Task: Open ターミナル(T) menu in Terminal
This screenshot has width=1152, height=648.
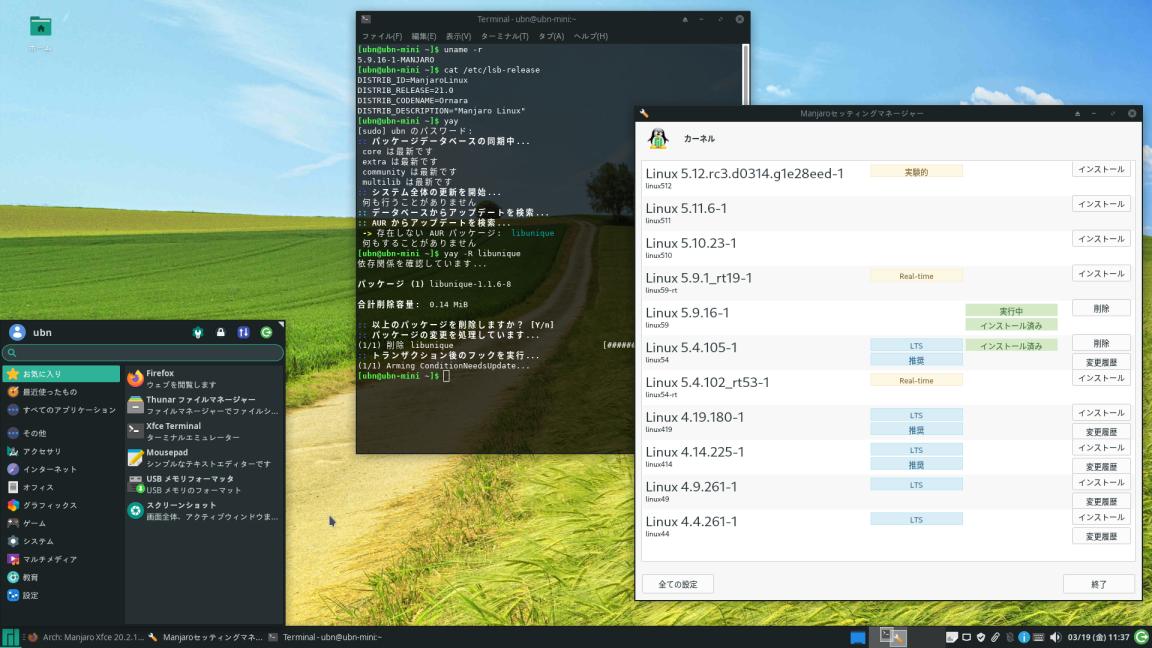Action: point(504,36)
